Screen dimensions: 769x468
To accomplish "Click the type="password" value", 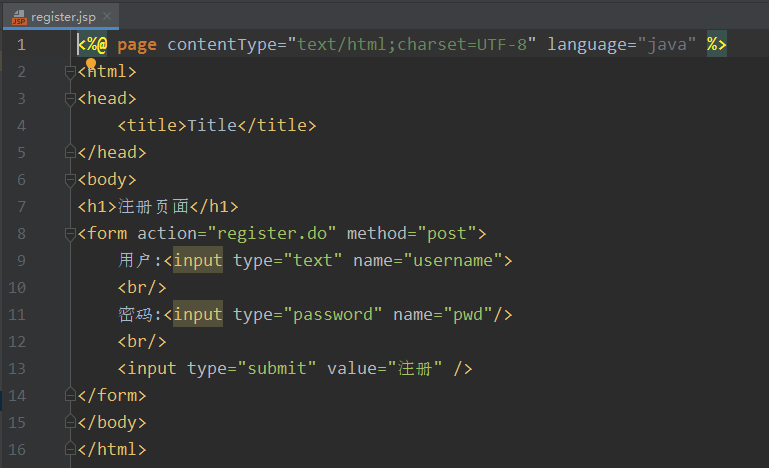I will tap(332, 314).
